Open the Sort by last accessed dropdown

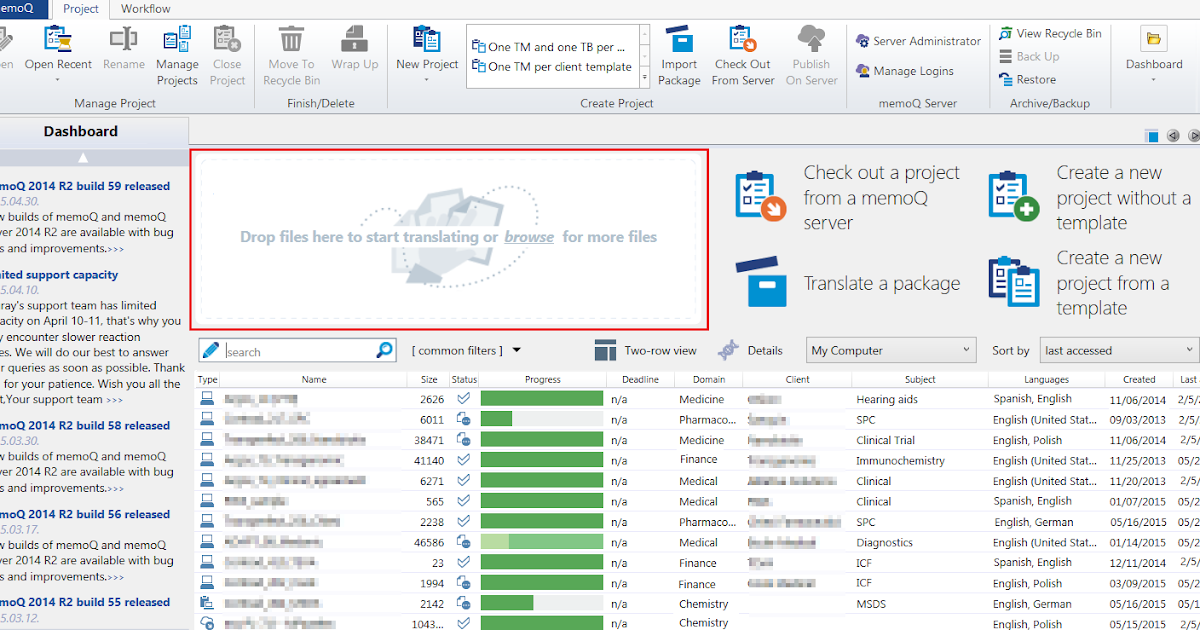1119,351
